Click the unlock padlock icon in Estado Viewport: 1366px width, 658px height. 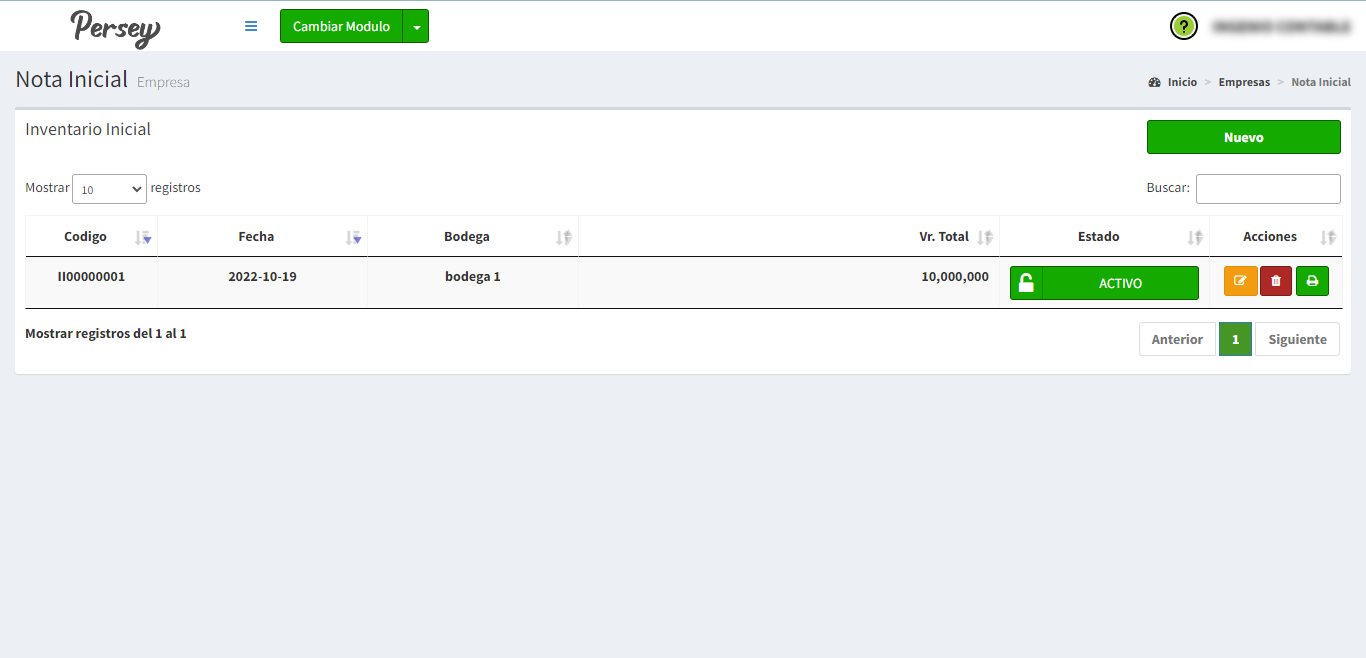(x=1026, y=283)
